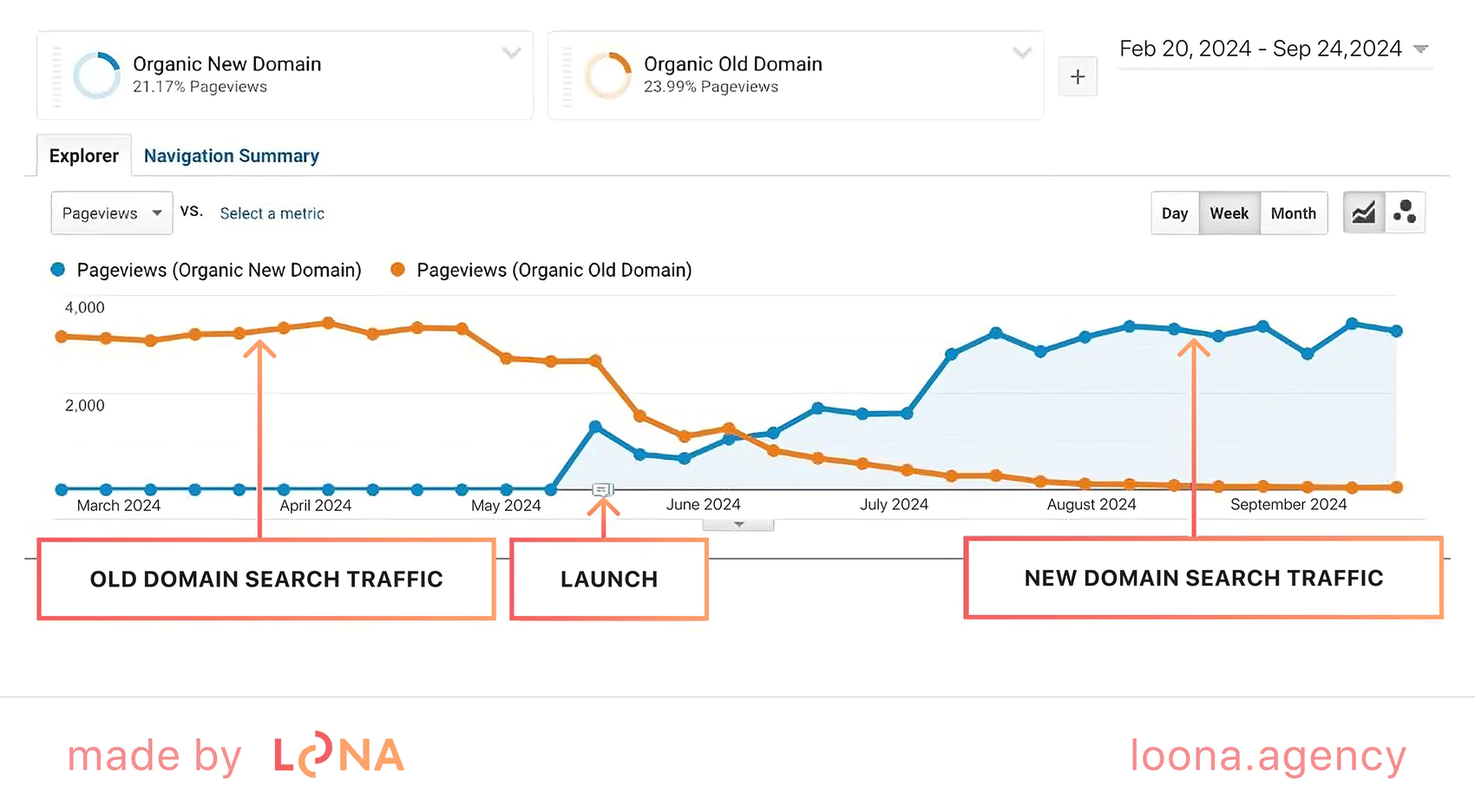Grab the Organic New Domain drag handle
This screenshot has height=812, width=1475.
pyautogui.click(x=57, y=76)
